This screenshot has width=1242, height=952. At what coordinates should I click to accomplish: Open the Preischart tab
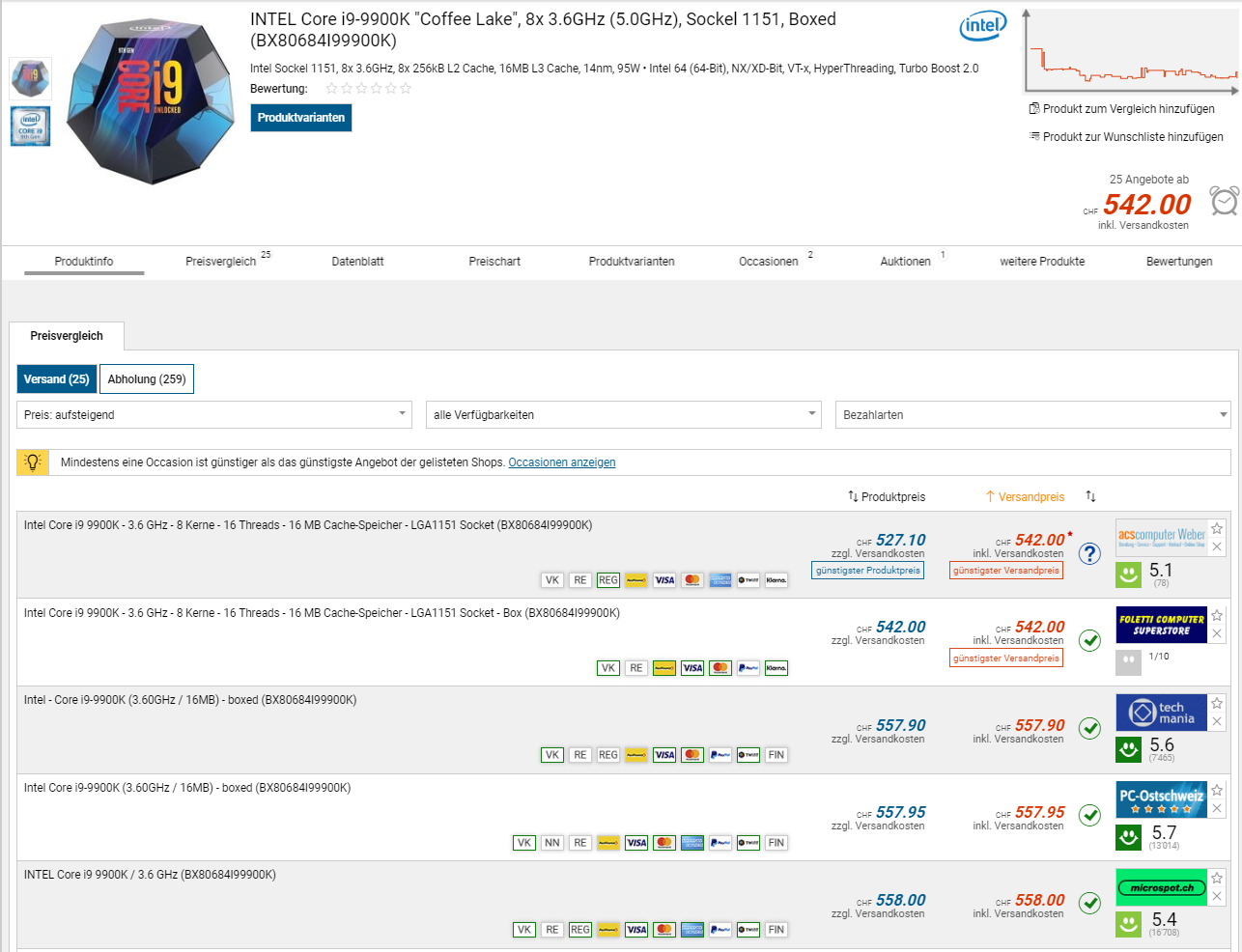click(x=494, y=262)
